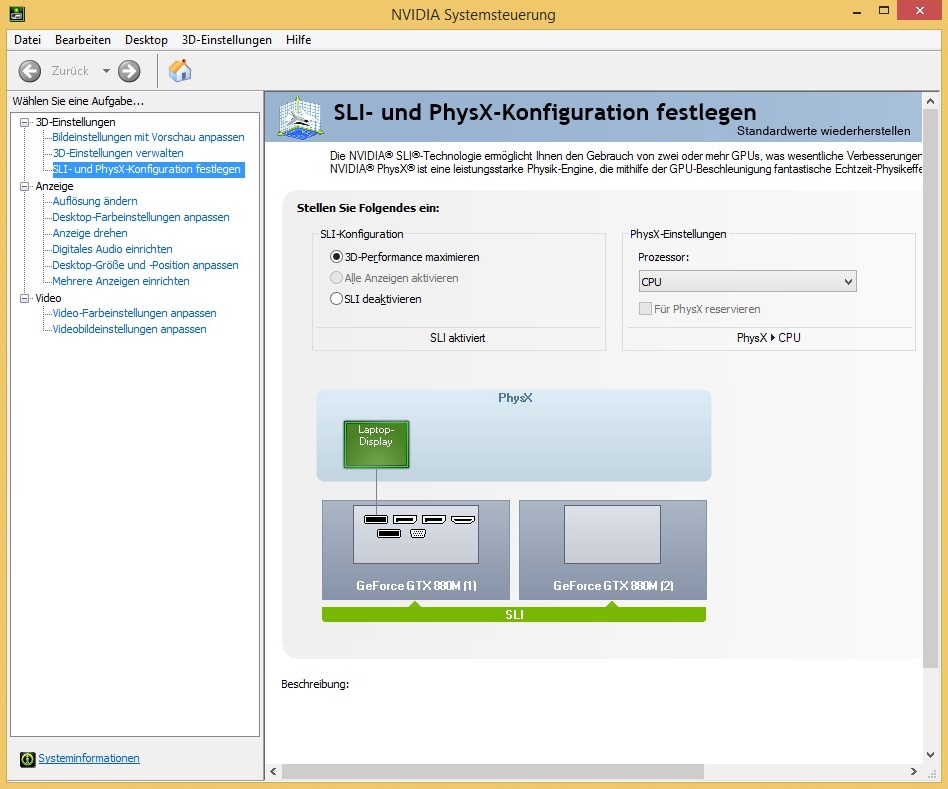Open Anzeige drehen
Image resolution: width=948 pixels, height=789 pixels.
[89, 233]
